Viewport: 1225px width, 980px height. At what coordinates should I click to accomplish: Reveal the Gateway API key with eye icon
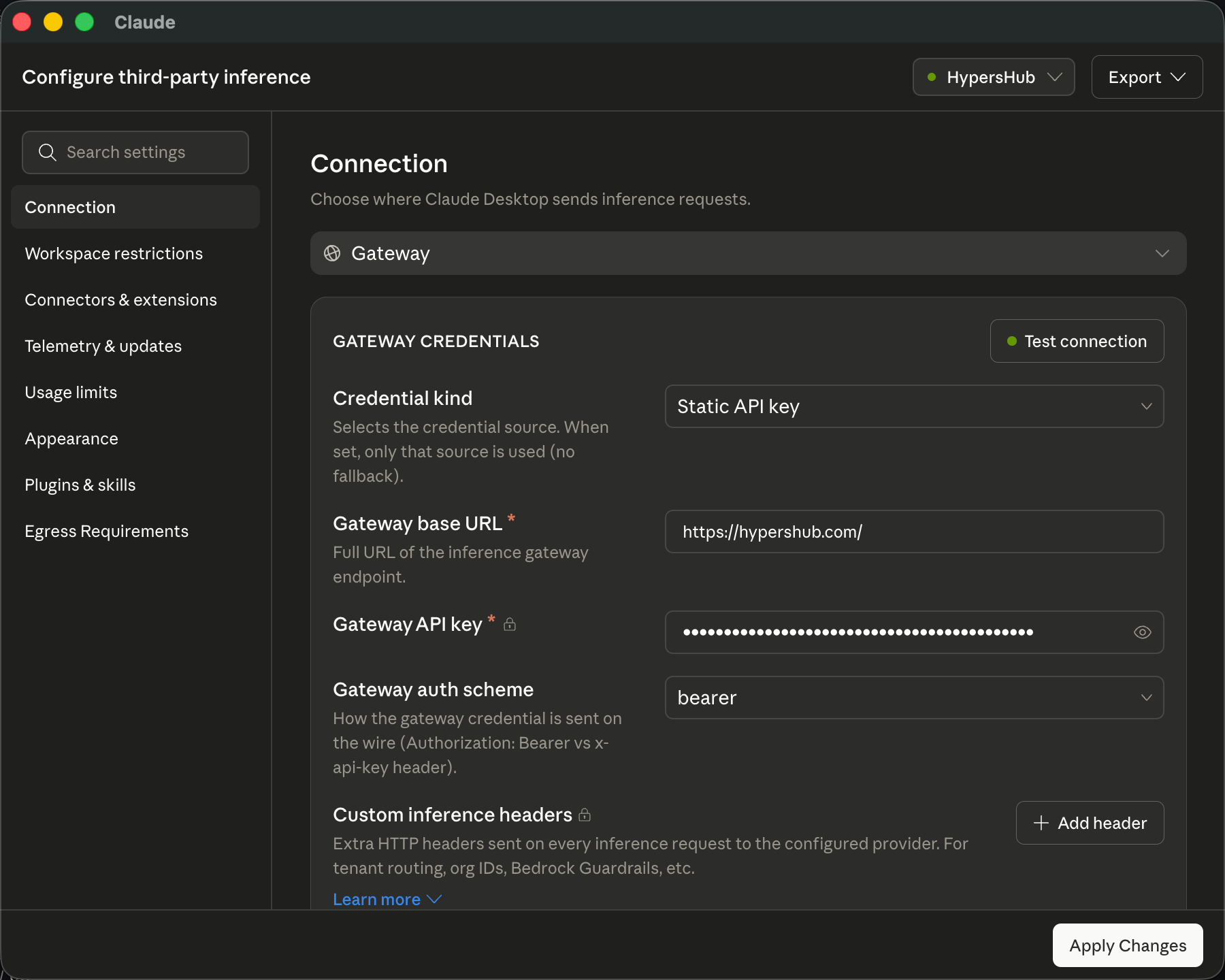click(x=1143, y=632)
